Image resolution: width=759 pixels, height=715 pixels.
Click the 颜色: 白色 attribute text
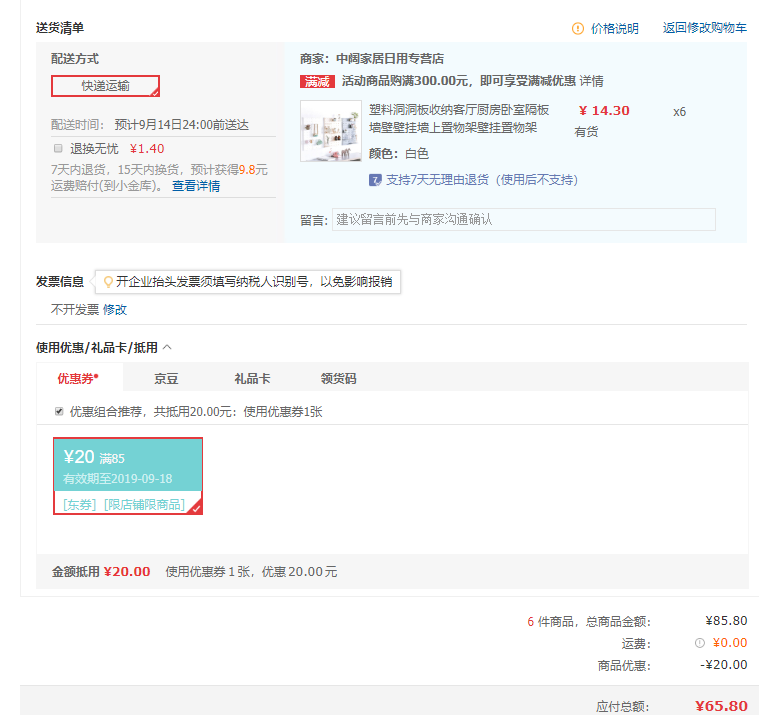pos(399,154)
